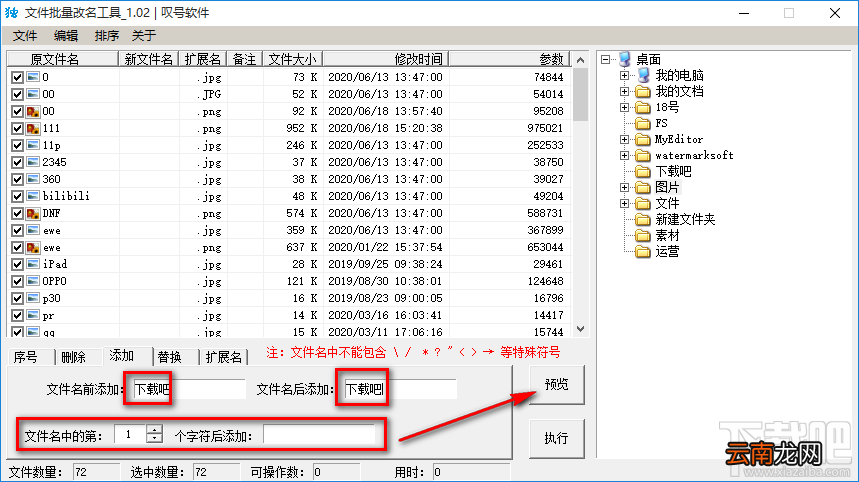
Task: Switch to the 删除 tab
Action: (79, 357)
